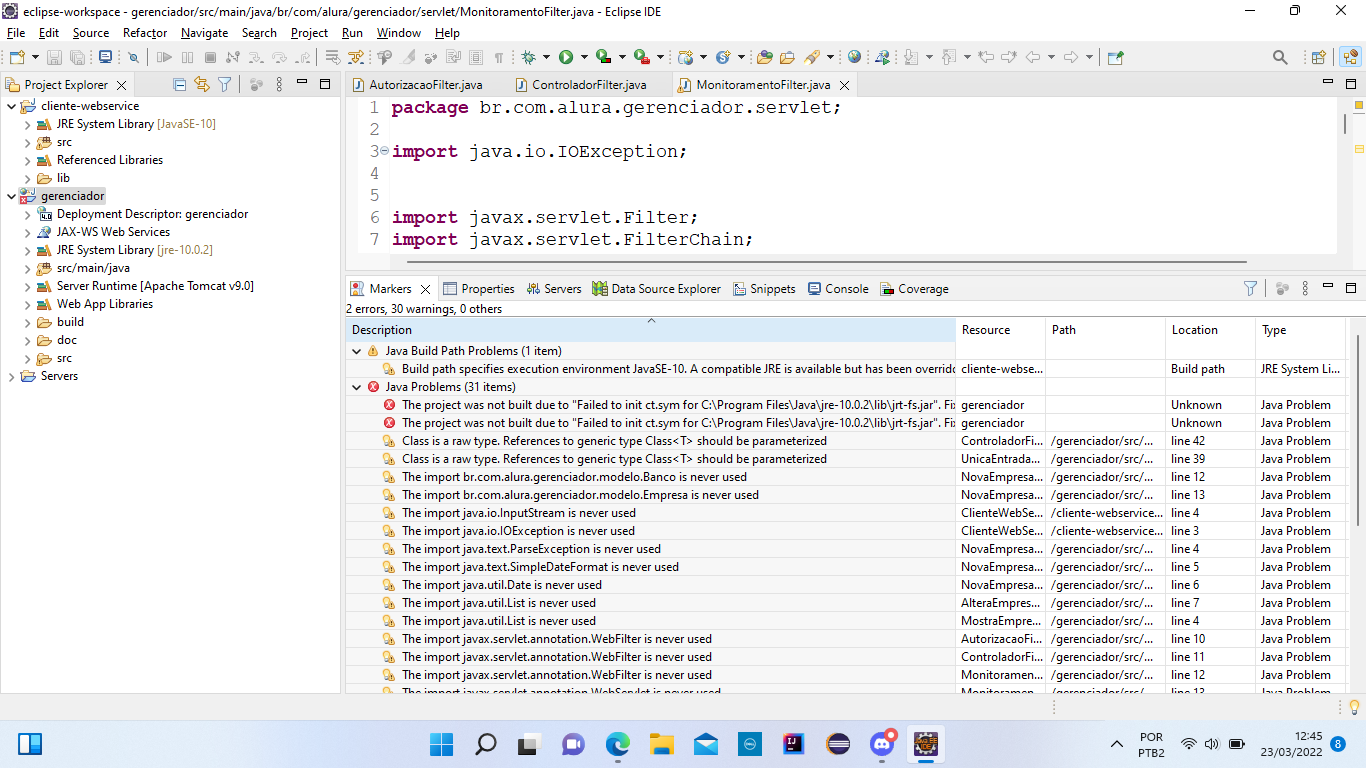
Task: Collapse the import fold at line 3
Action: point(385,151)
